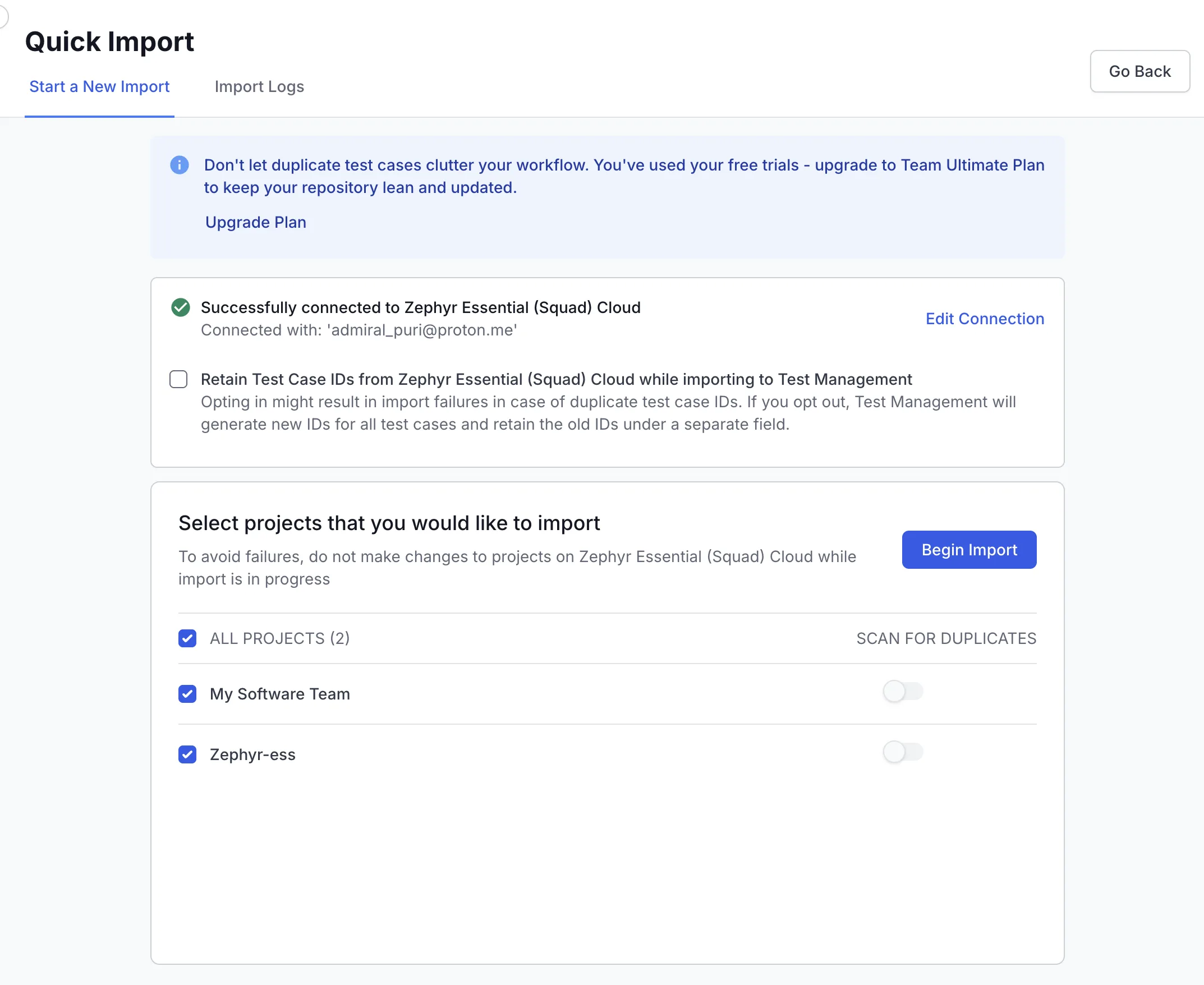
Task: Click the Quick Import heading
Action: [109, 42]
